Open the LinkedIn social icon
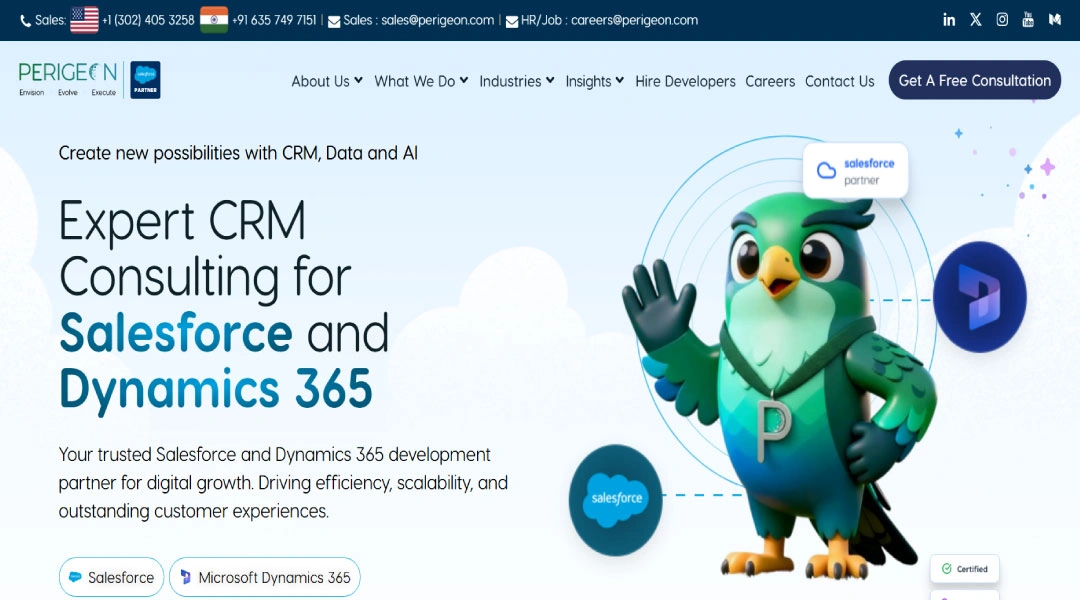 (949, 19)
